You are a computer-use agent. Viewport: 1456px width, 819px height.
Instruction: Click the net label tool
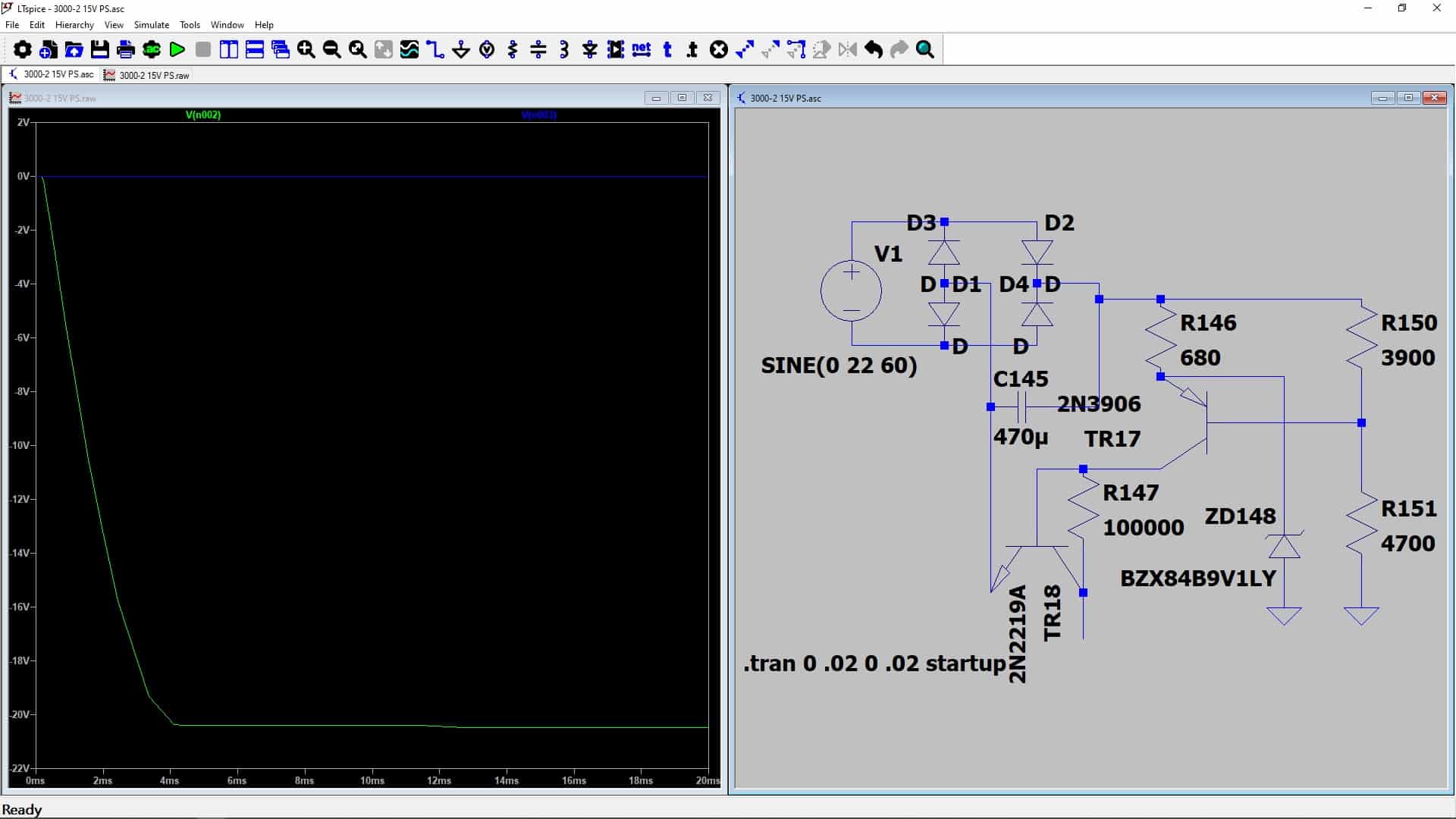pyautogui.click(x=642, y=50)
